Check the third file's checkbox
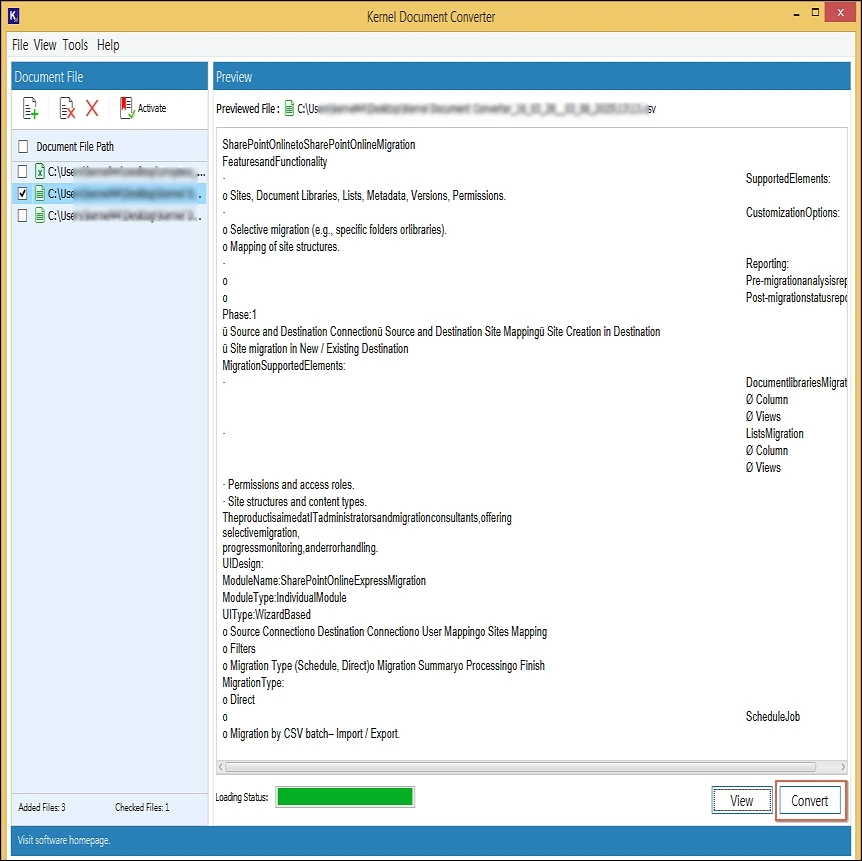The width and height of the screenshot is (862, 861). (22, 216)
